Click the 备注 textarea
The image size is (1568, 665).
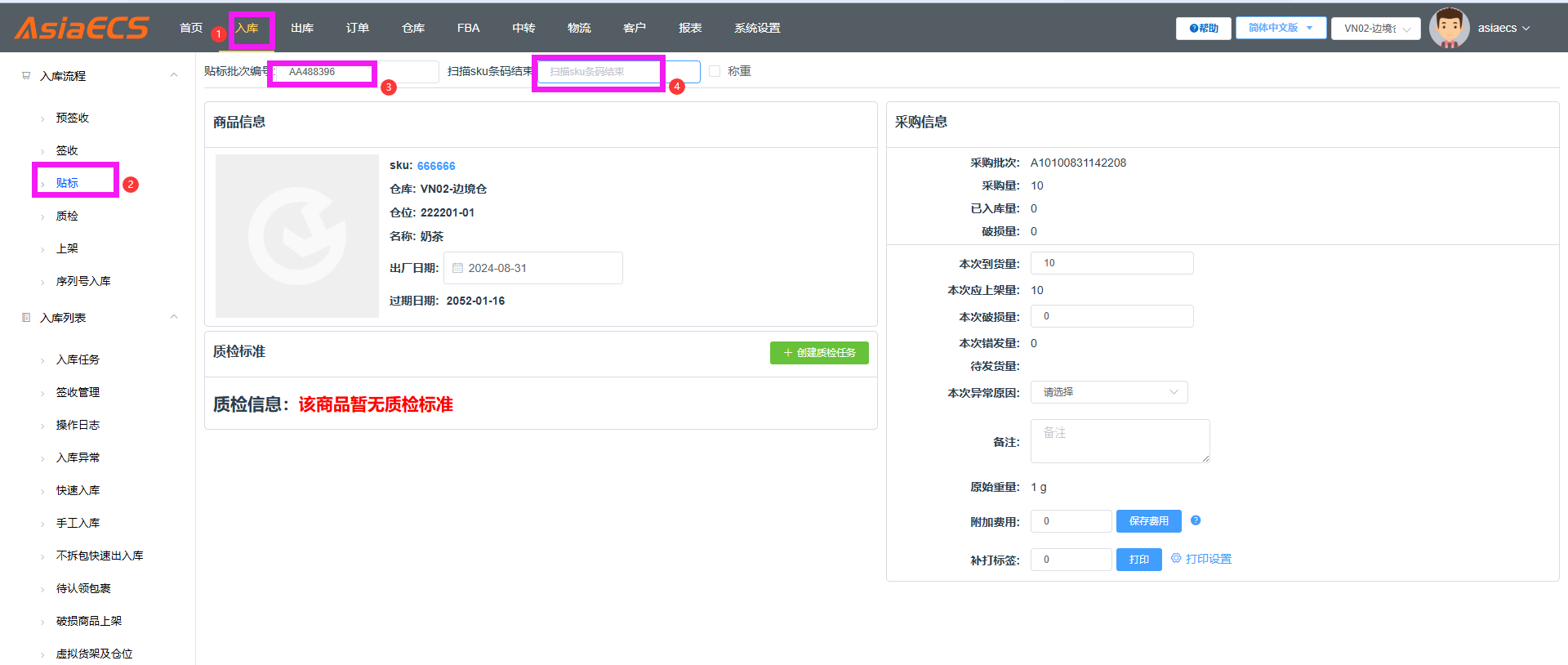coord(1120,441)
